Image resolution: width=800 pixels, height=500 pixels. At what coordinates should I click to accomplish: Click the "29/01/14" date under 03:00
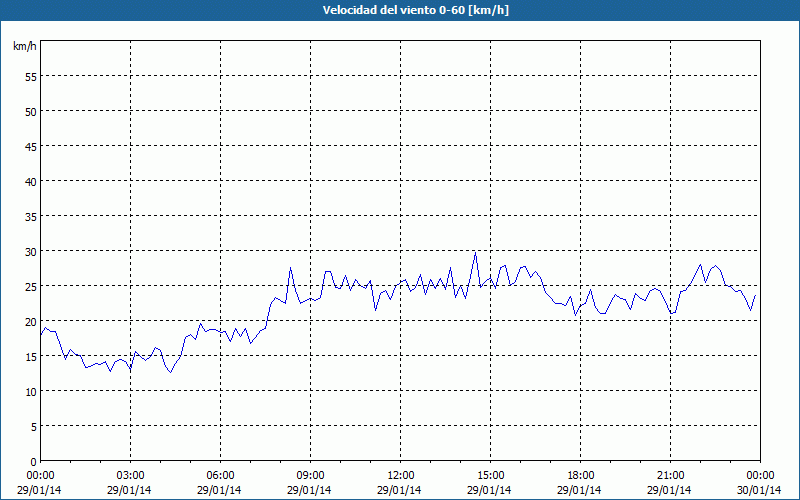coord(129,490)
